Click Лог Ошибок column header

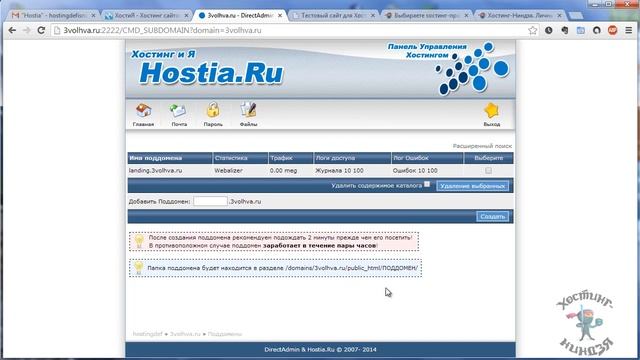pos(411,158)
